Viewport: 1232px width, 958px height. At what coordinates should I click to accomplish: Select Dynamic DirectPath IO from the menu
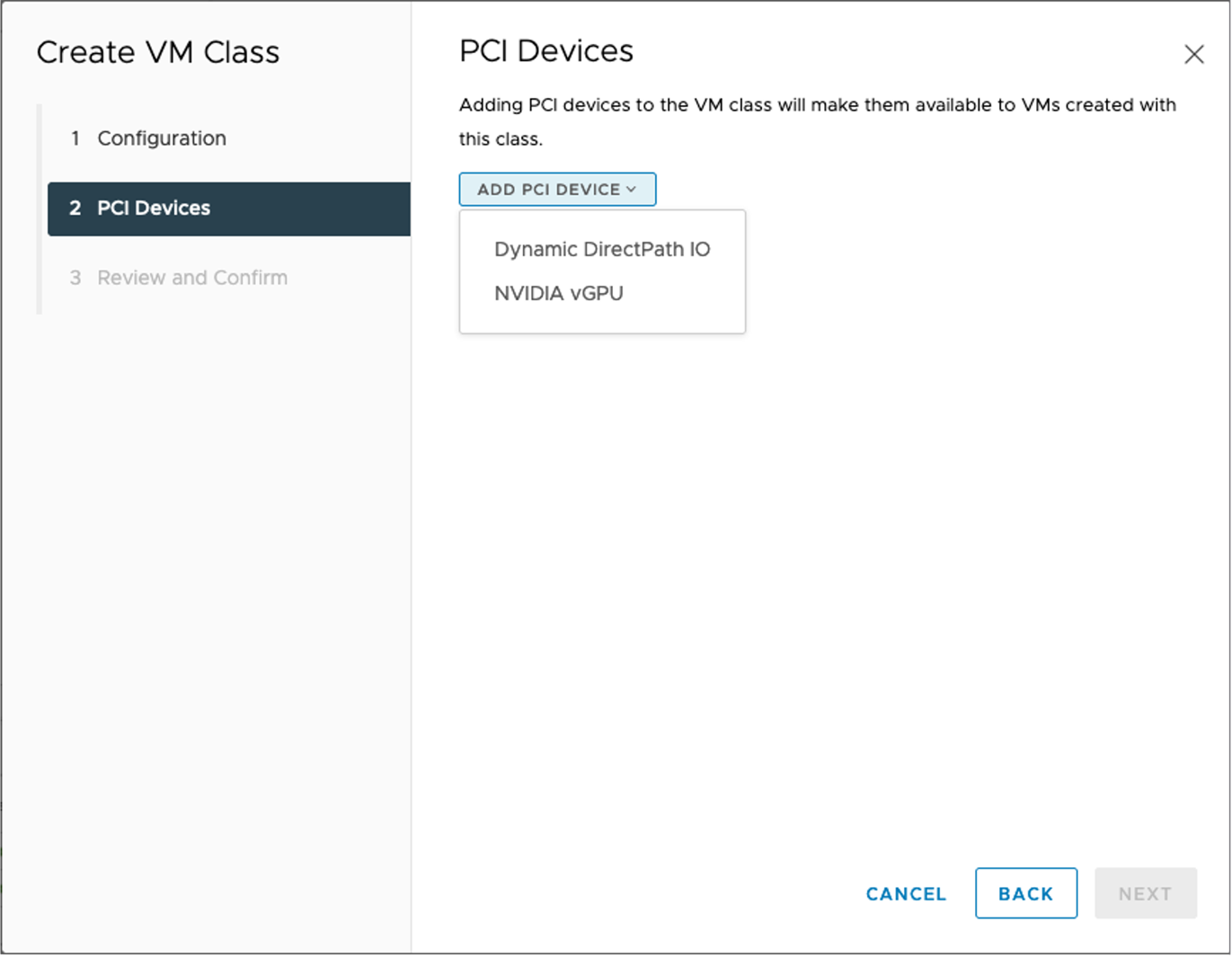(x=601, y=249)
